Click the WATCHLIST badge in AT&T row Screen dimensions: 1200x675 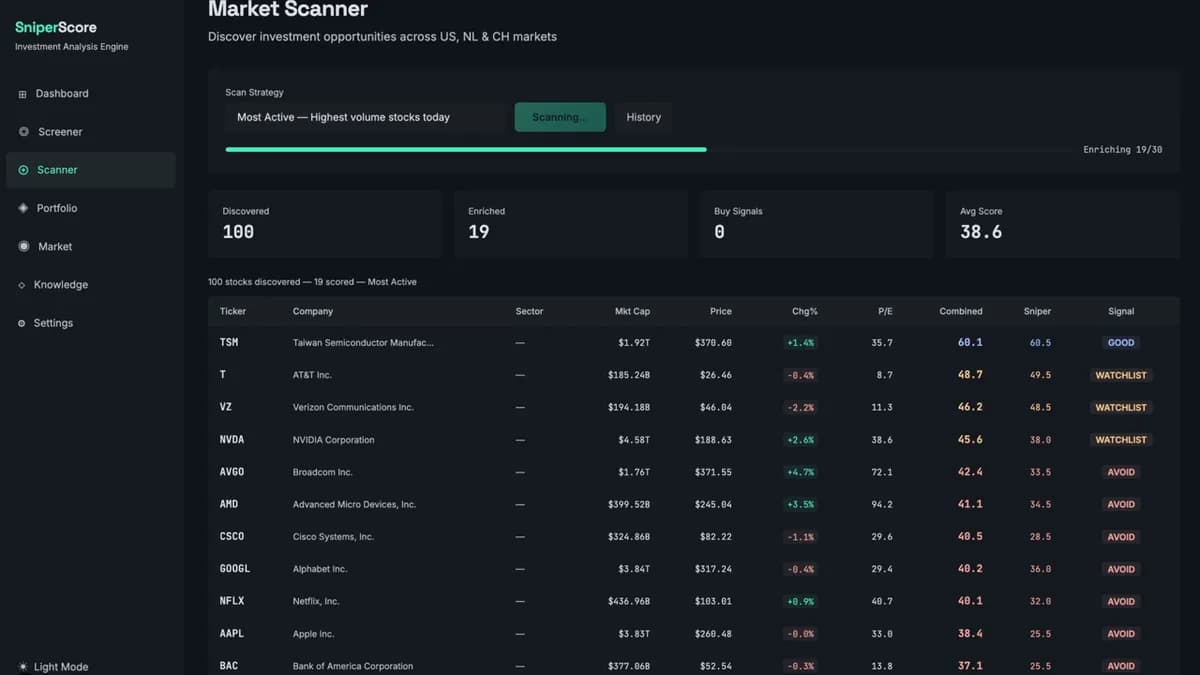[x=1121, y=375]
